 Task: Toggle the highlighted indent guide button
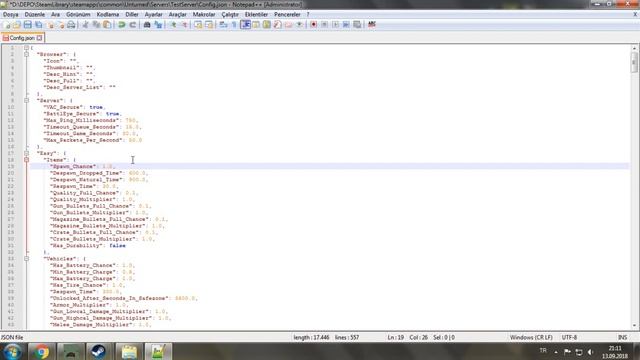(245, 25)
